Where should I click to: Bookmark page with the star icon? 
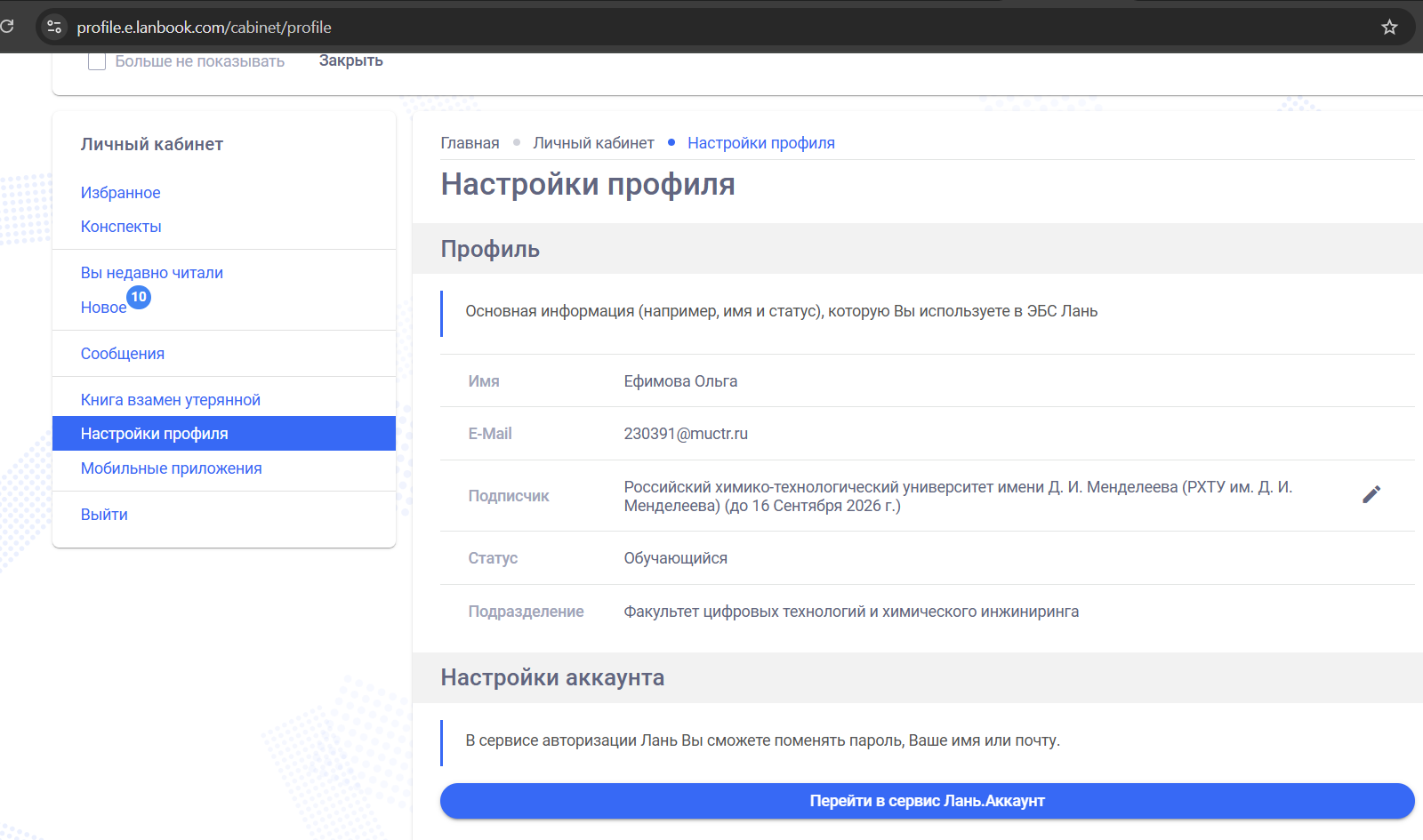click(1389, 28)
